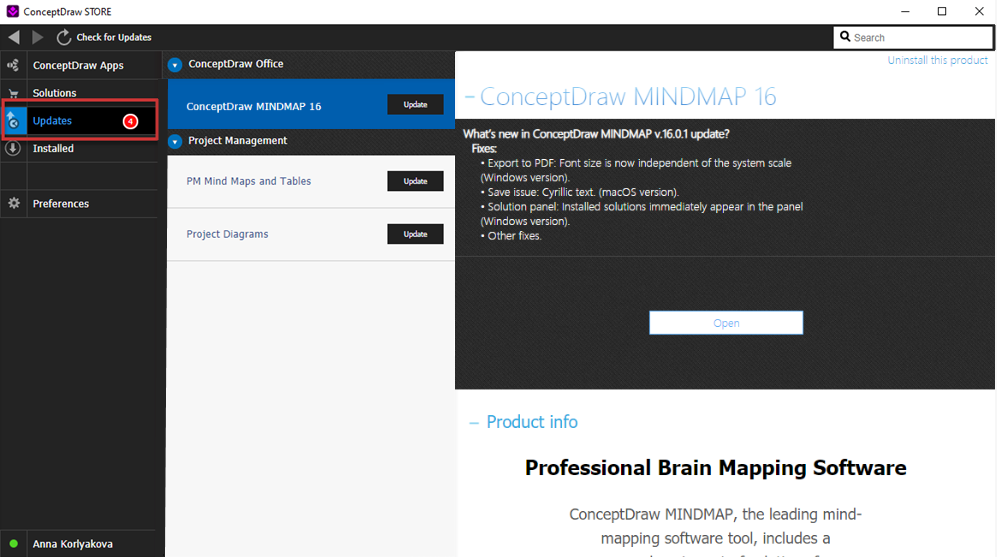Click the Product info heading text
997x557 pixels.
532,422
